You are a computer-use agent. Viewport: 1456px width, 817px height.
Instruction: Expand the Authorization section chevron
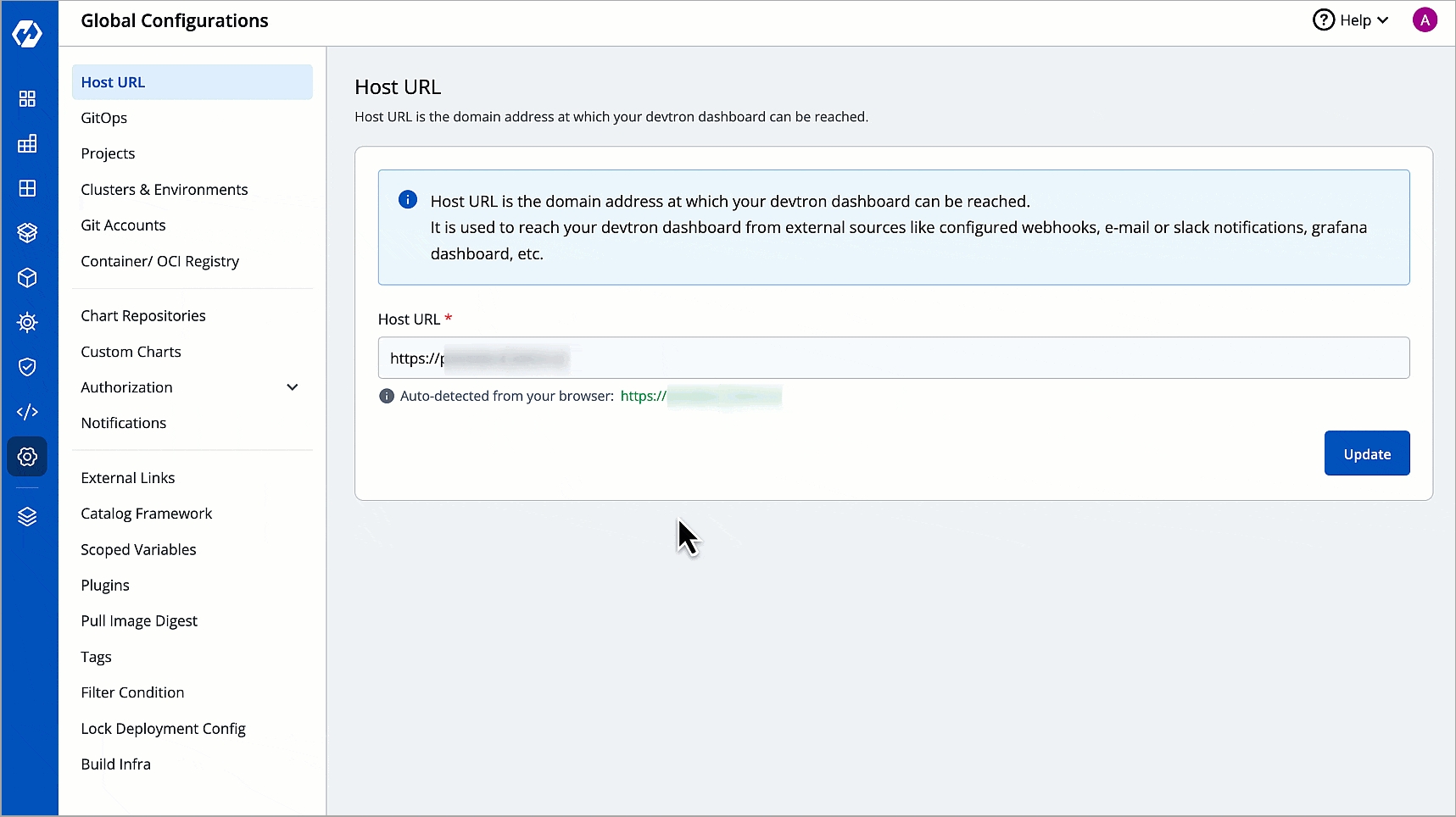(x=293, y=387)
